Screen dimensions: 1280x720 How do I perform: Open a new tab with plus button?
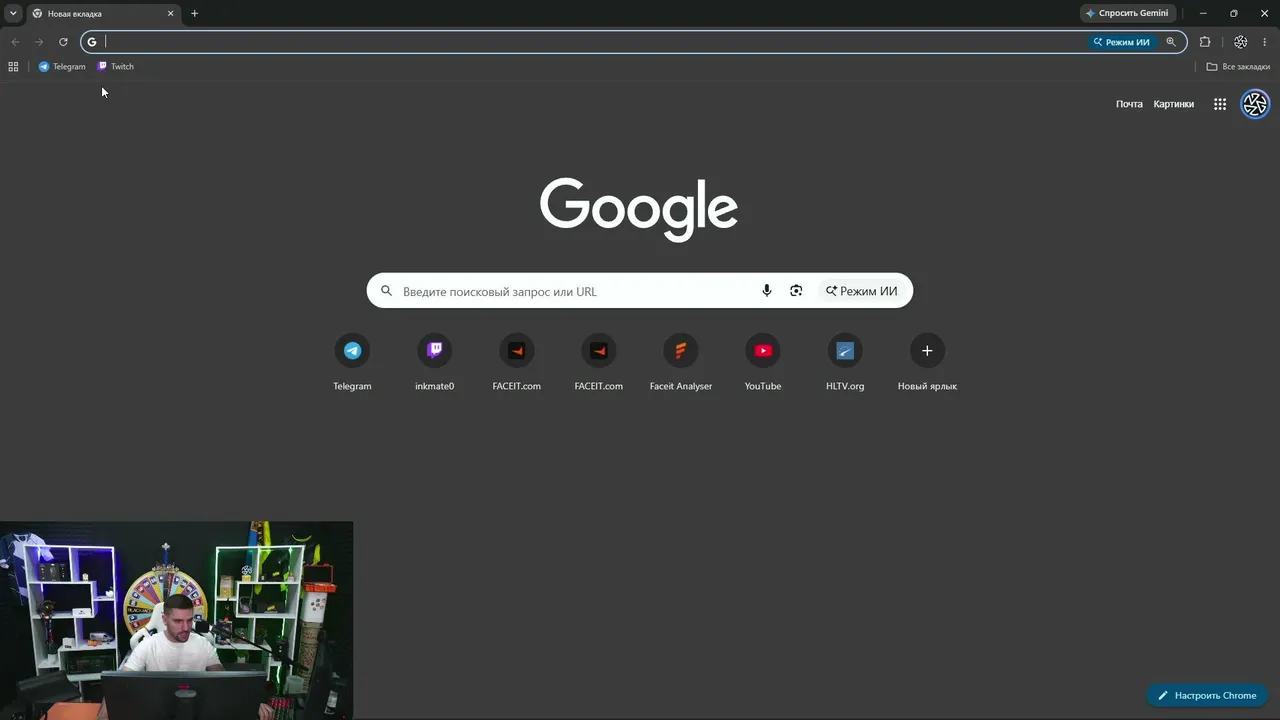194,14
